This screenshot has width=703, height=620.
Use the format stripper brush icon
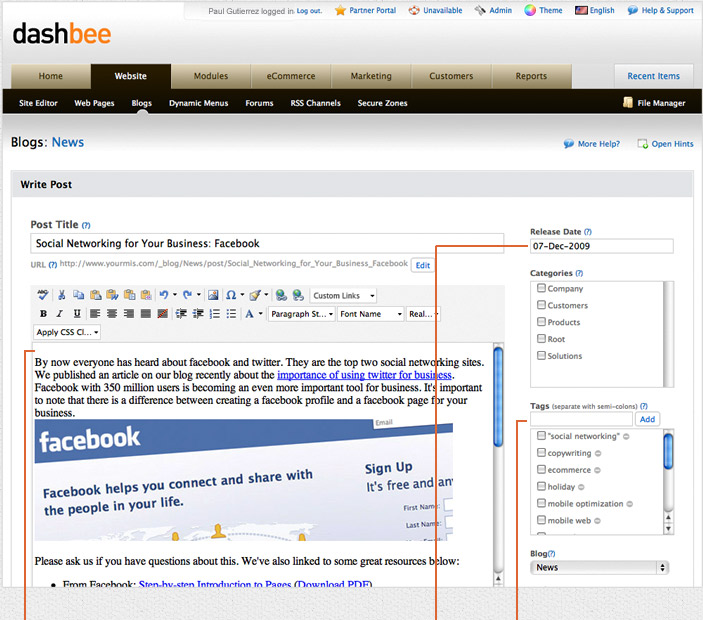pyautogui.click(x=255, y=295)
